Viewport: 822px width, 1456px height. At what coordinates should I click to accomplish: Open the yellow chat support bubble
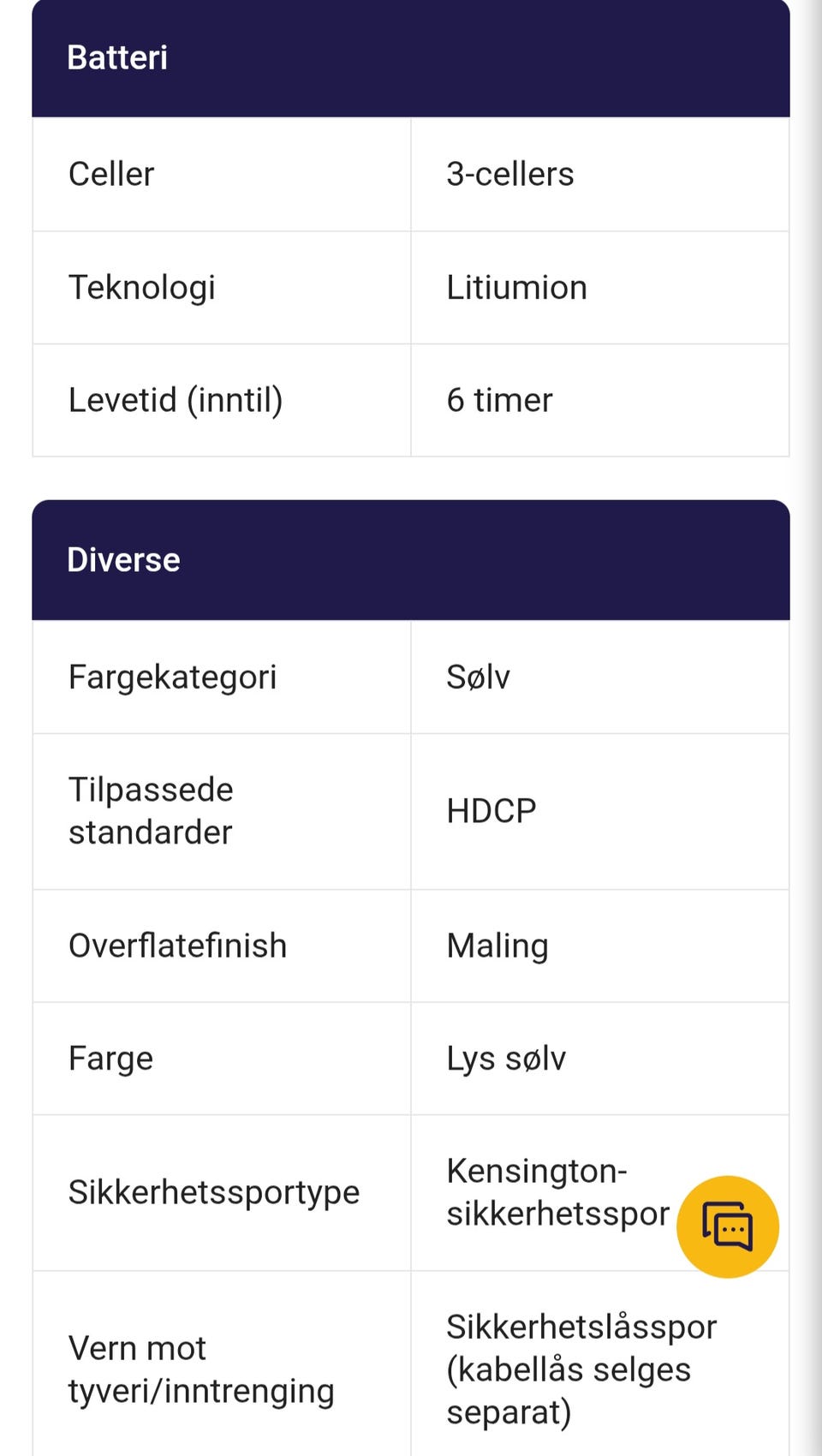[x=727, y=1226]
